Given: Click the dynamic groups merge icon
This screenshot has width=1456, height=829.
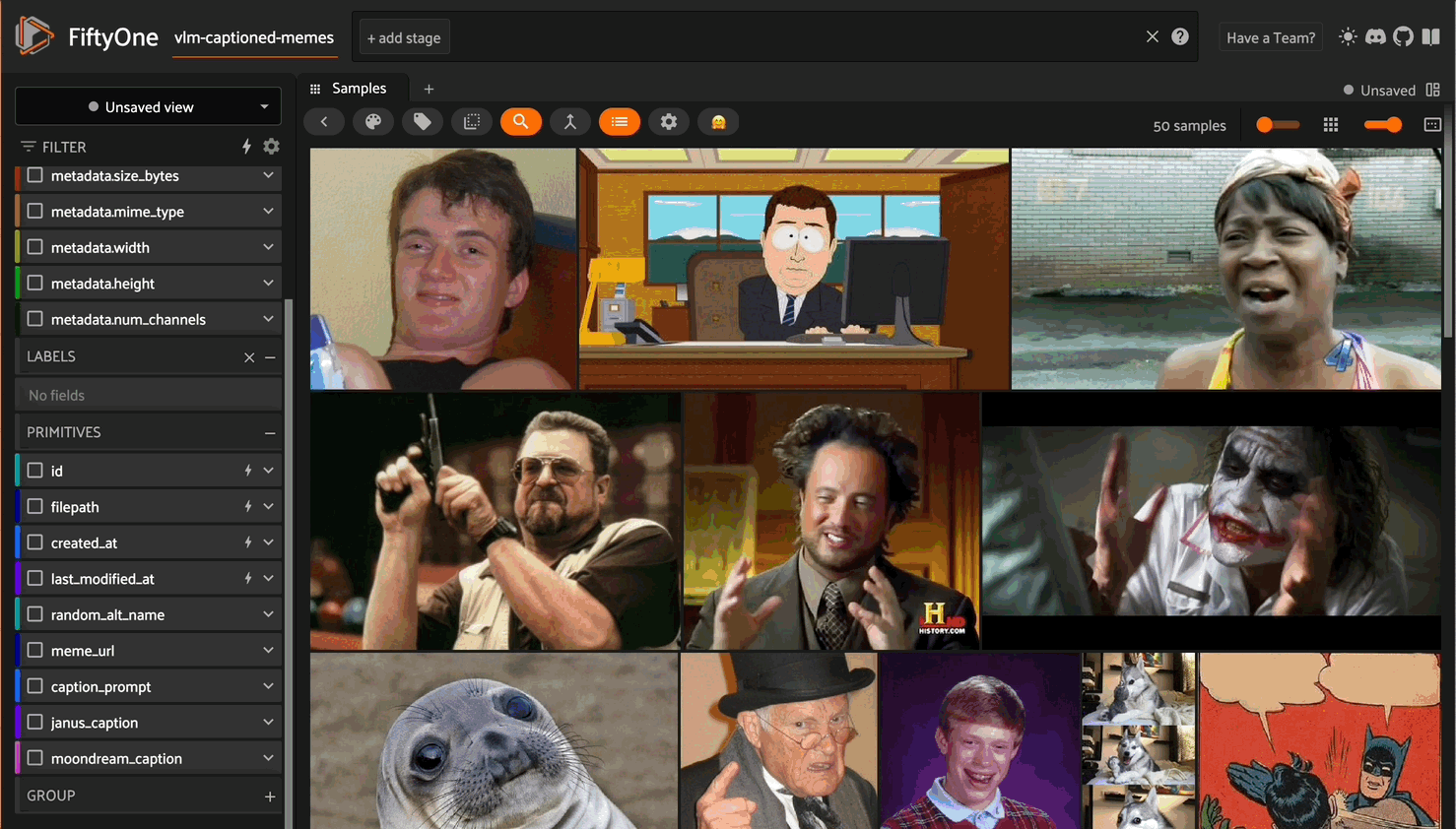Looking at the screenshot, I should tap(570, 122).
